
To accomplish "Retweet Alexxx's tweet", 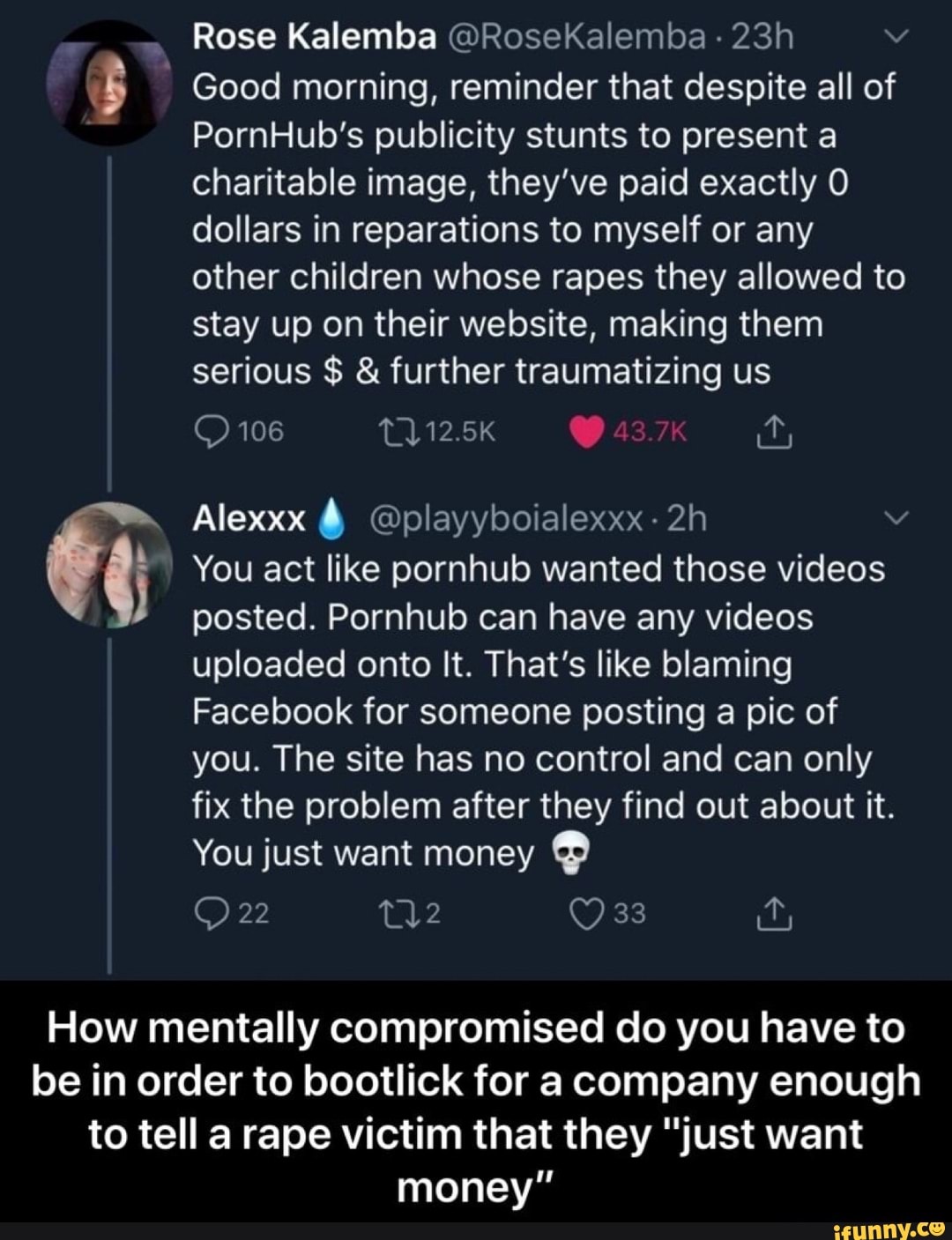I will point(387,914).
